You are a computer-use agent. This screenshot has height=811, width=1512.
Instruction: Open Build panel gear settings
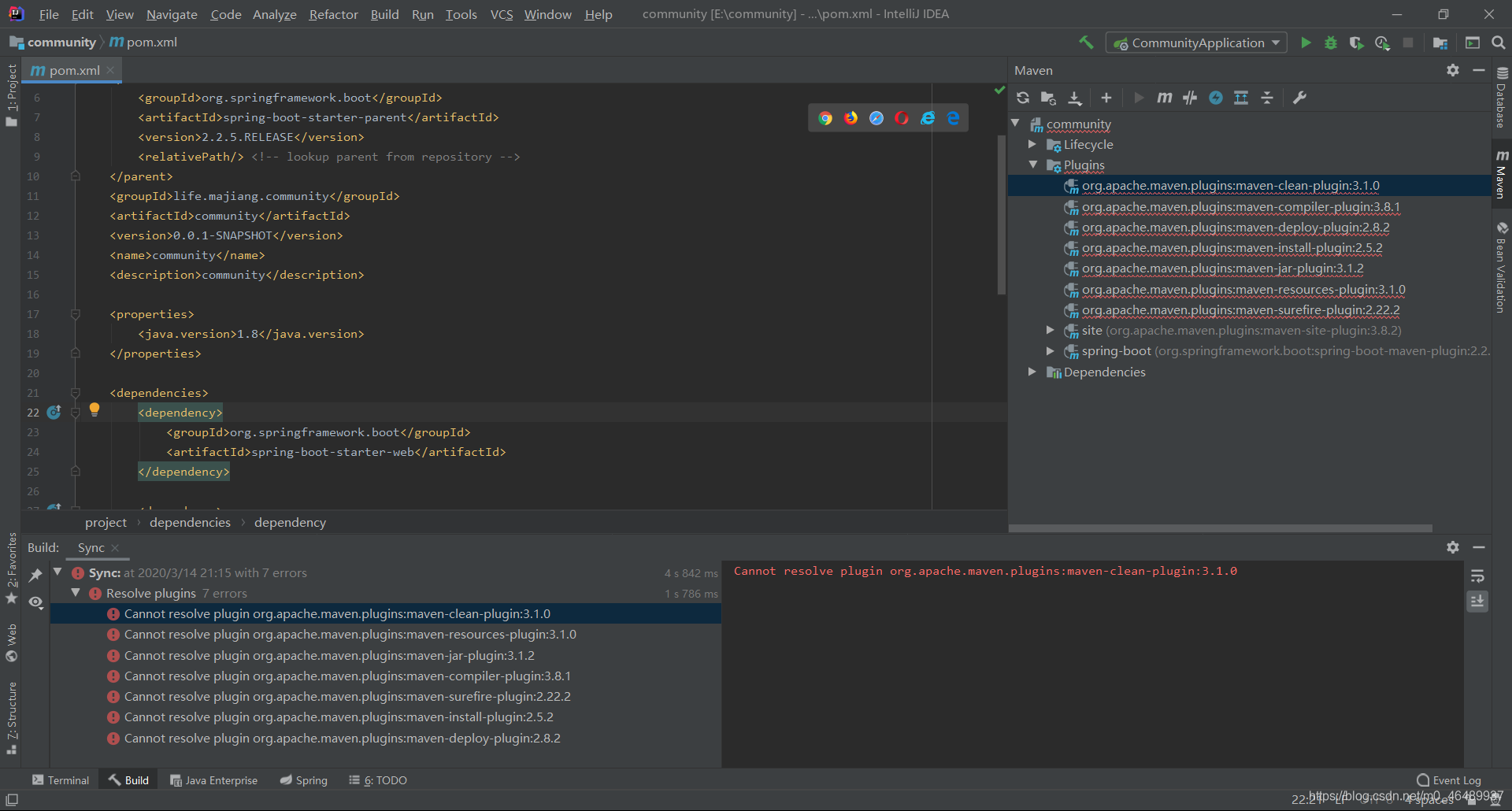pyautogui.click(x=1453, y=547)
